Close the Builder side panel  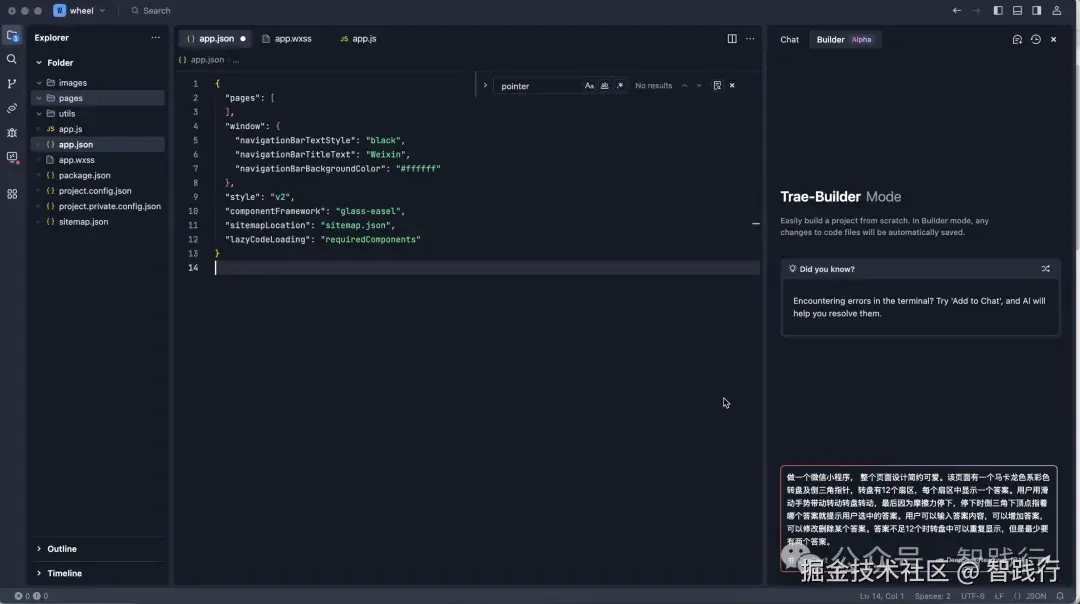tap(1053, 39)
